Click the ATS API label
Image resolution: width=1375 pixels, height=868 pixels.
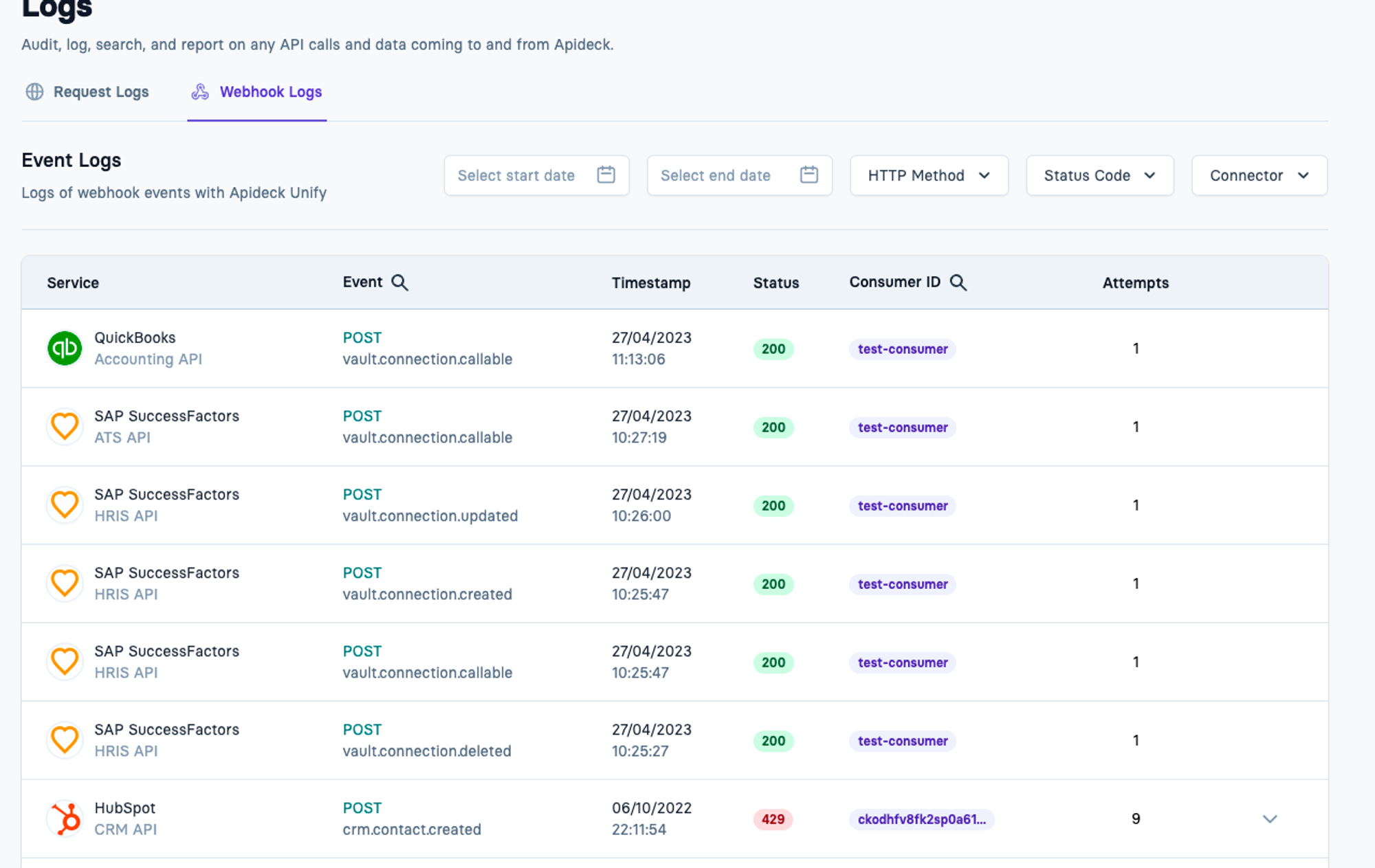122,438
